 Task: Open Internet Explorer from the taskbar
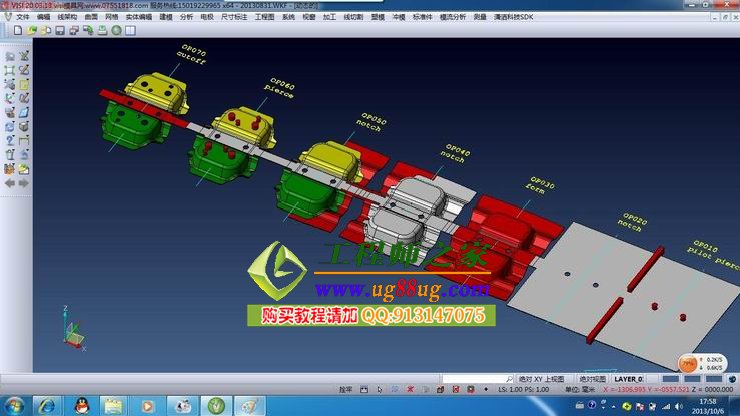(46, 406)
